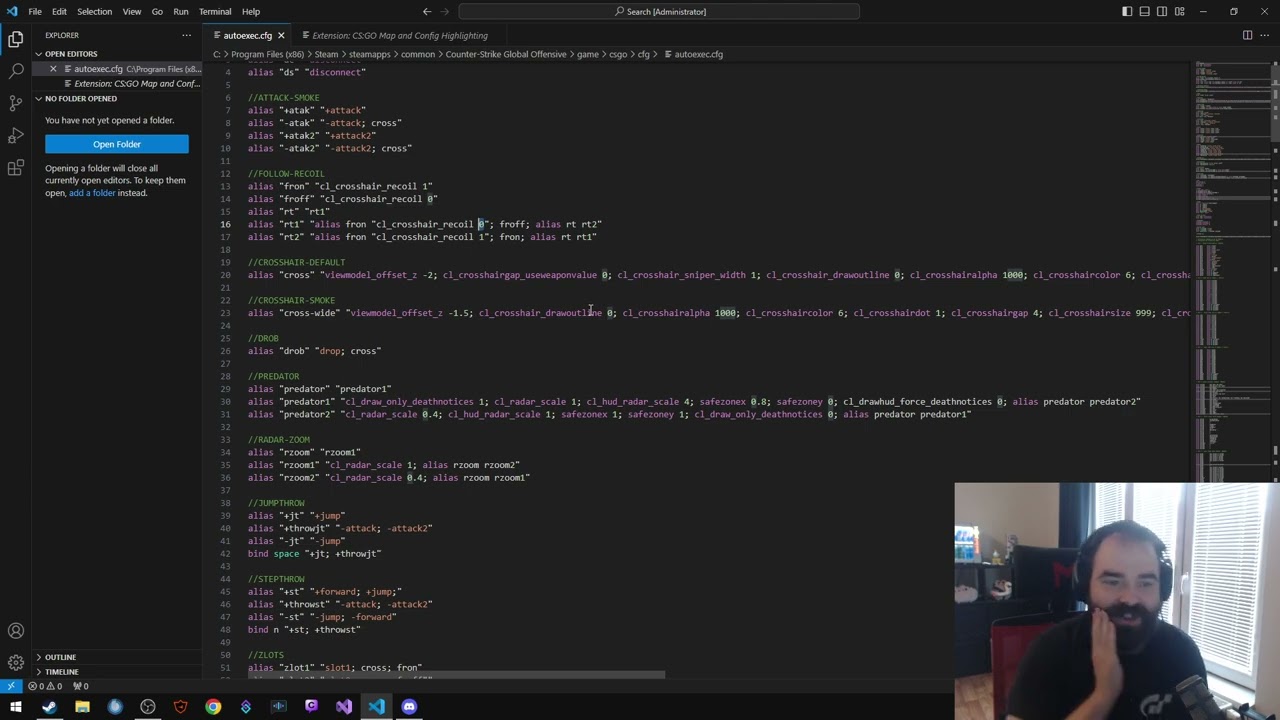Select 'game' in breadcrumb path
Viewport: 1280px width, 720px height.
coord(587,54)
